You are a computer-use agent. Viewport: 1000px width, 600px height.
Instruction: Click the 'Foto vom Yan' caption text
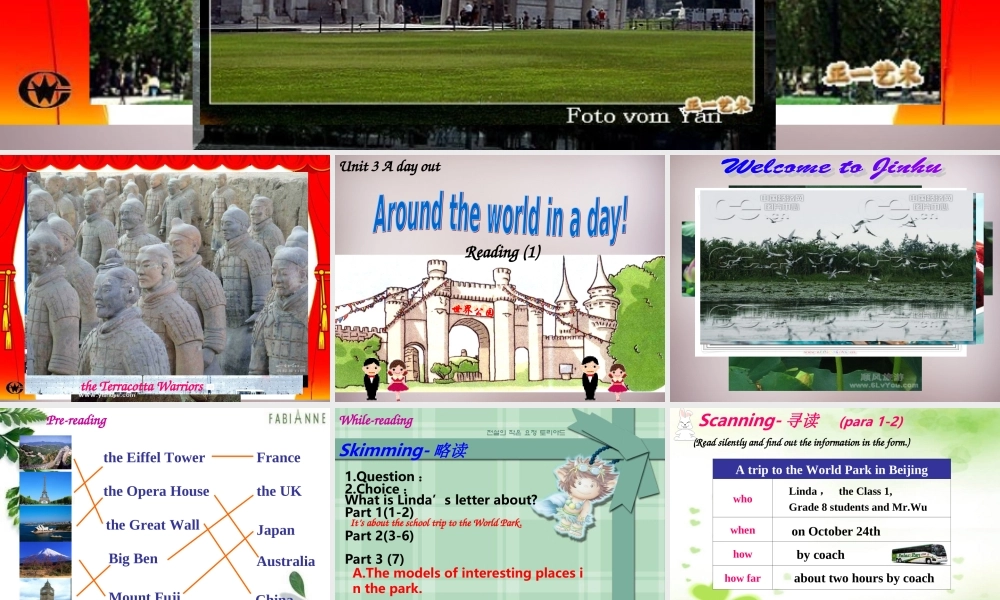(x=643, y=115)
